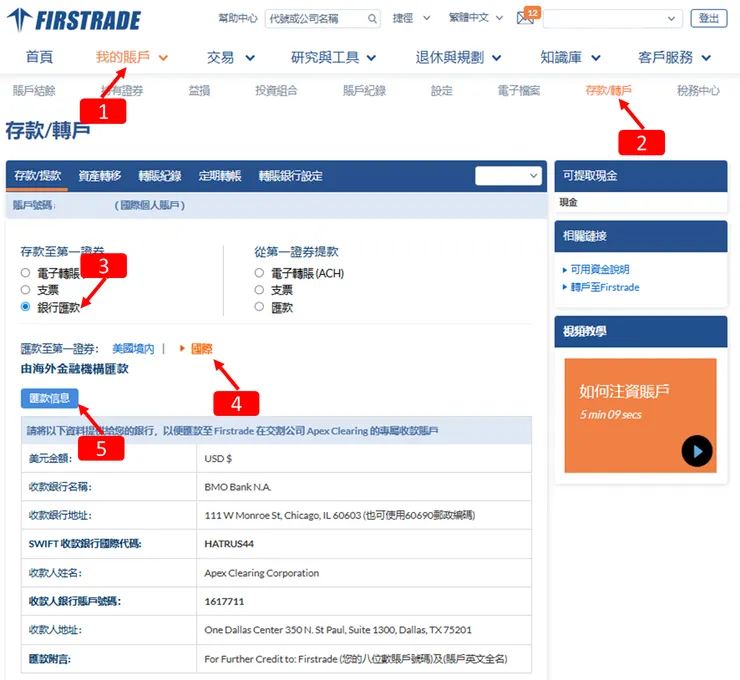Image resolution: width=740 pixels, height=680 pixels.
Task: Open 投資組合 submenu item
Action: tap(276, 91)
